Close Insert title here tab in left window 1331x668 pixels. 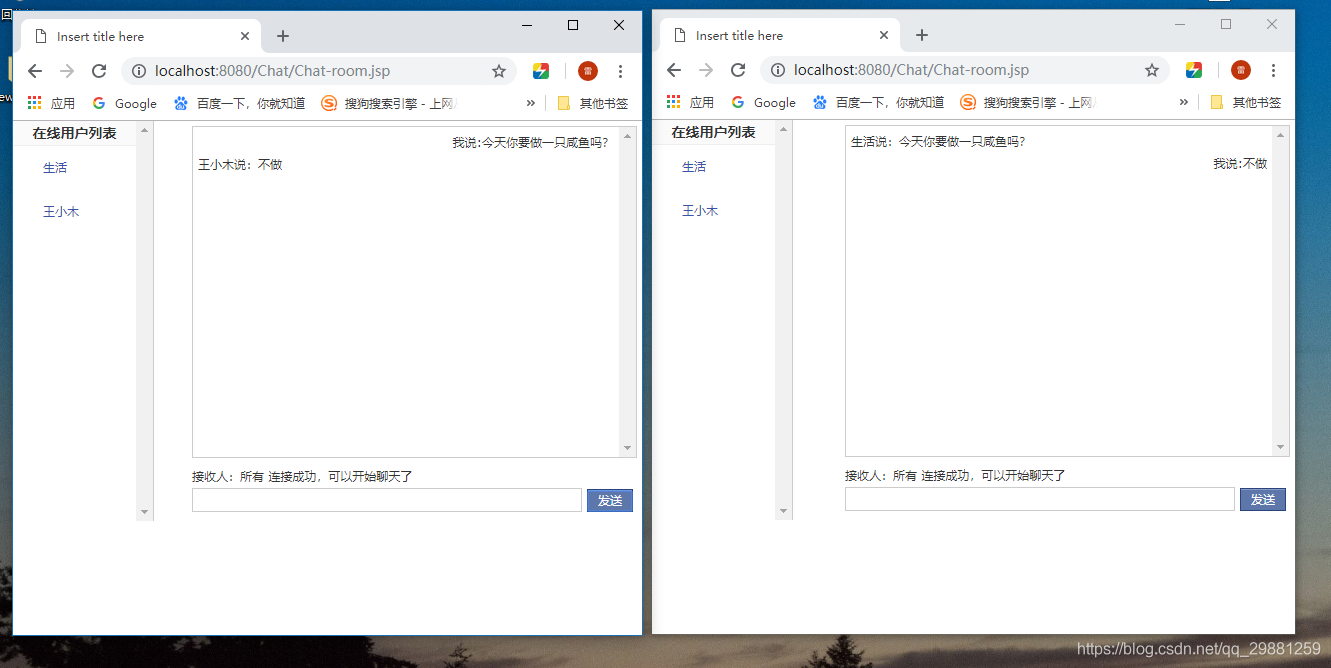pos(245,36)
